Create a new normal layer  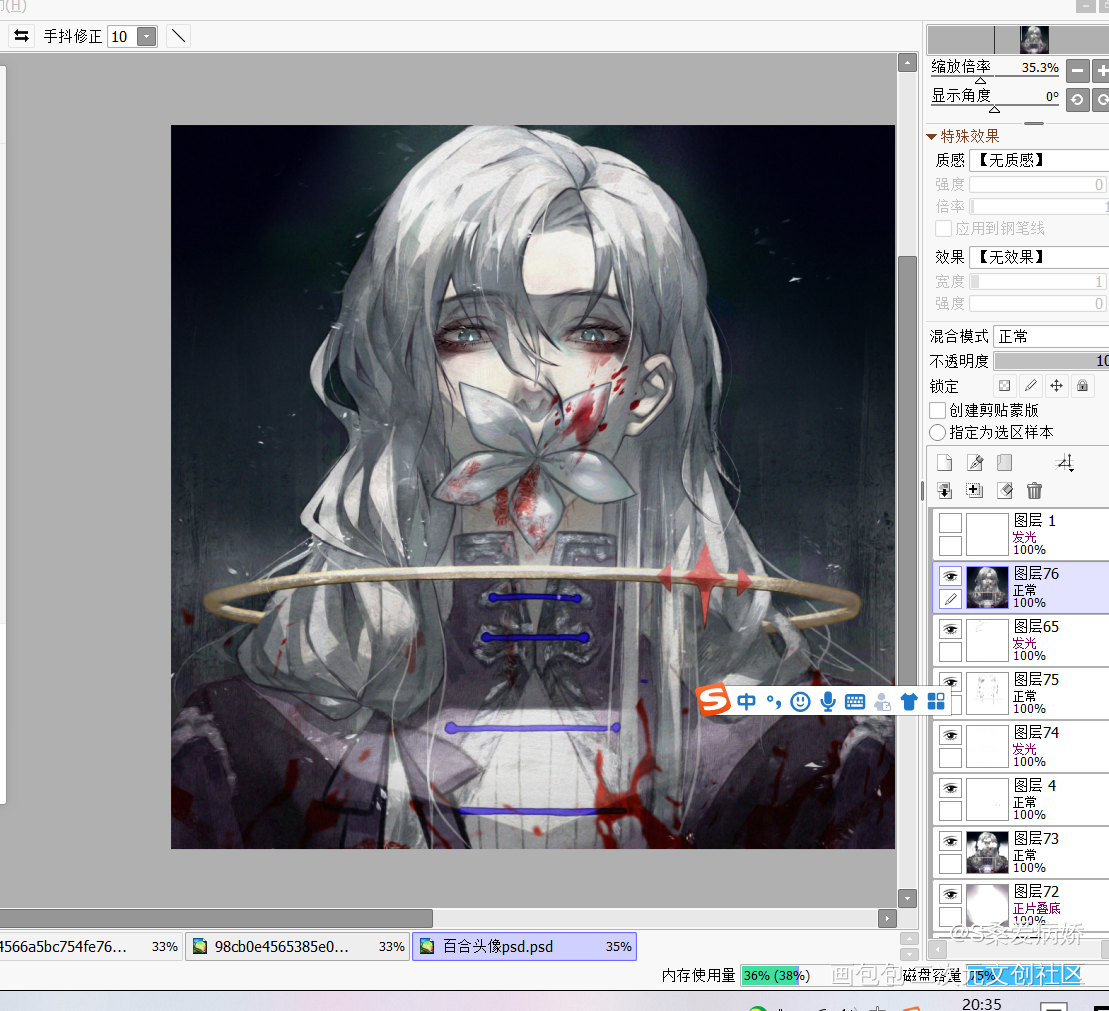click(x=944, y=463)
